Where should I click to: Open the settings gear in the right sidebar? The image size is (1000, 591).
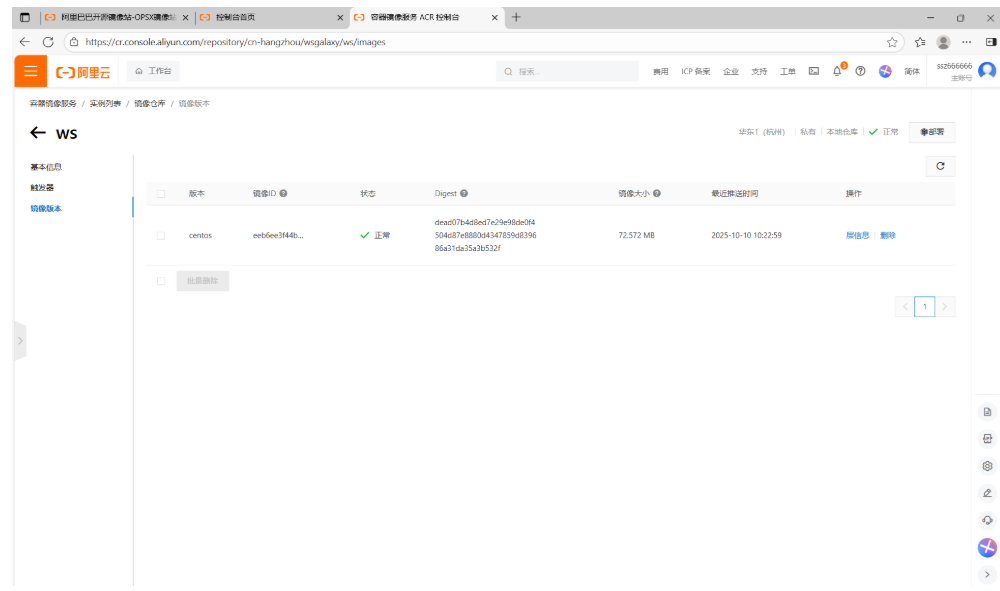point(987,466)
